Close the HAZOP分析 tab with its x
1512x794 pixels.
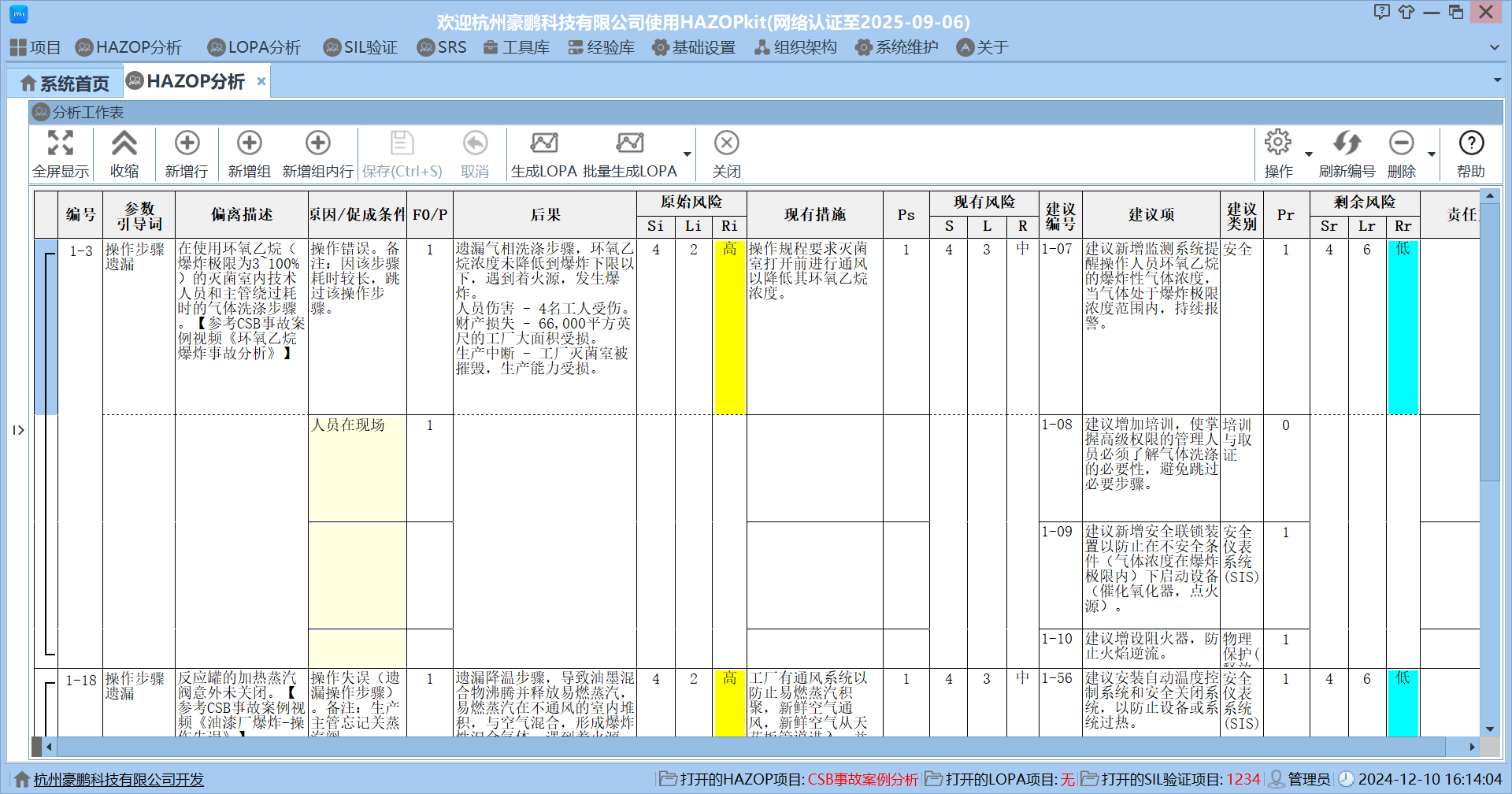coord(261,81)
